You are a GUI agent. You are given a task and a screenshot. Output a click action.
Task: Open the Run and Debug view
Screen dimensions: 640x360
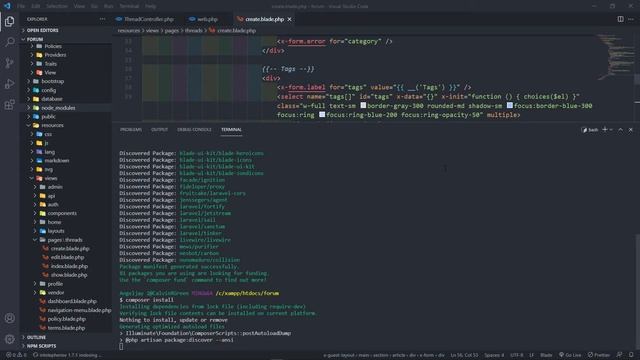tap(10, 84)
